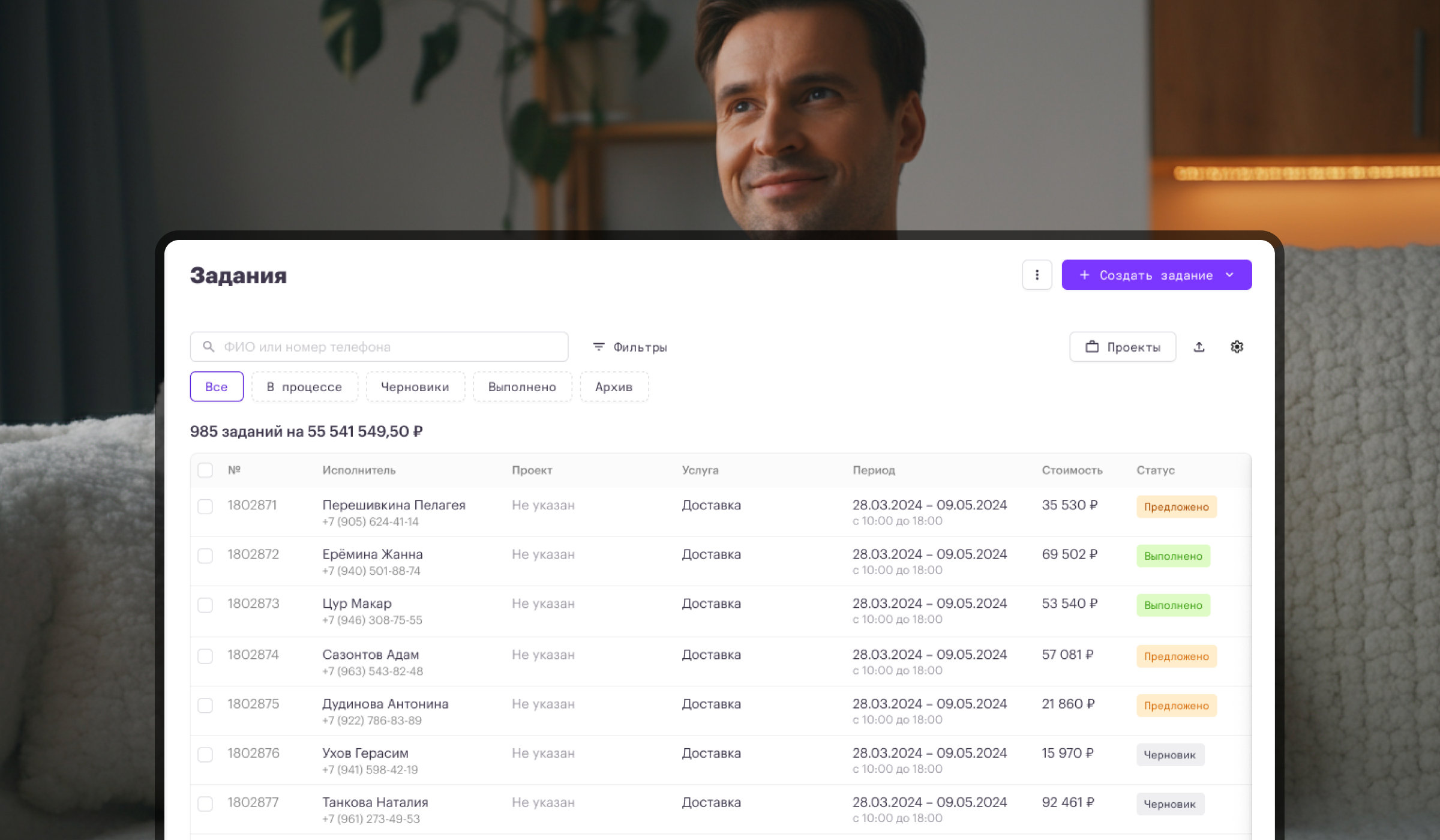
Task: Expand the Создать задание dropdown chevron
Action: tap(1230, 275)
